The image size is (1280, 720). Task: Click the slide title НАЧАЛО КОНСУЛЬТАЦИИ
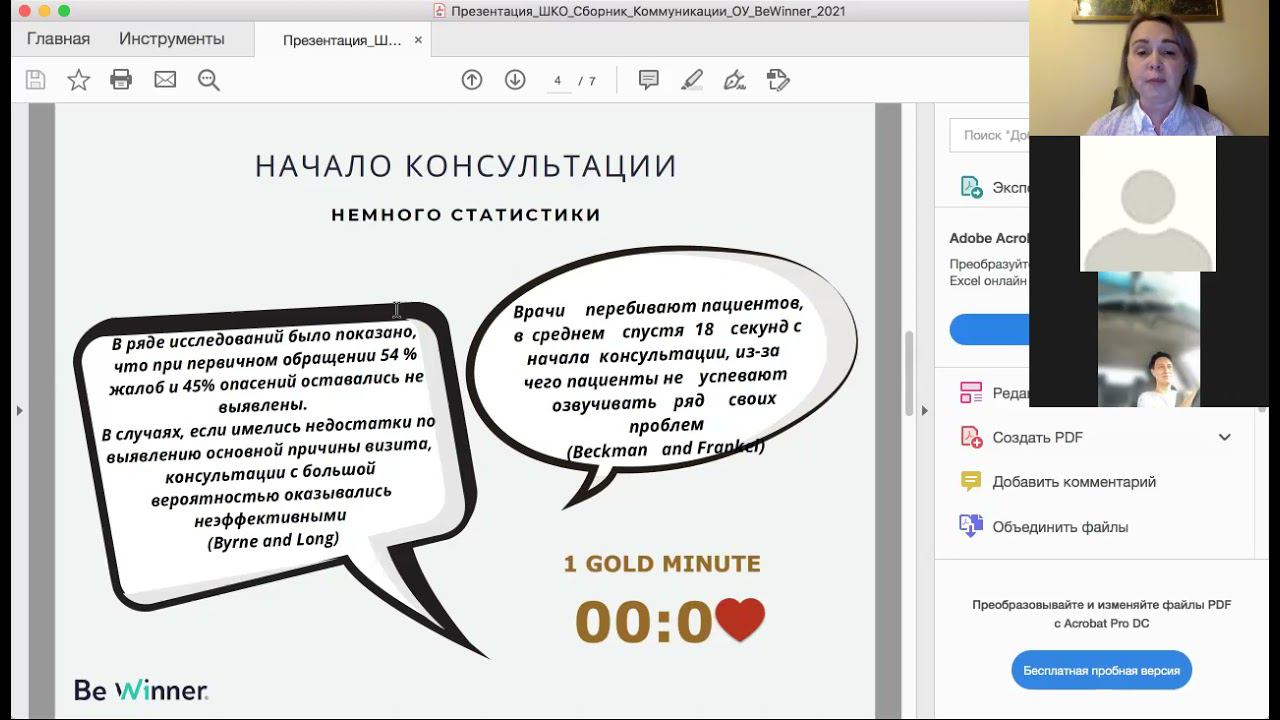pos(466,166)
